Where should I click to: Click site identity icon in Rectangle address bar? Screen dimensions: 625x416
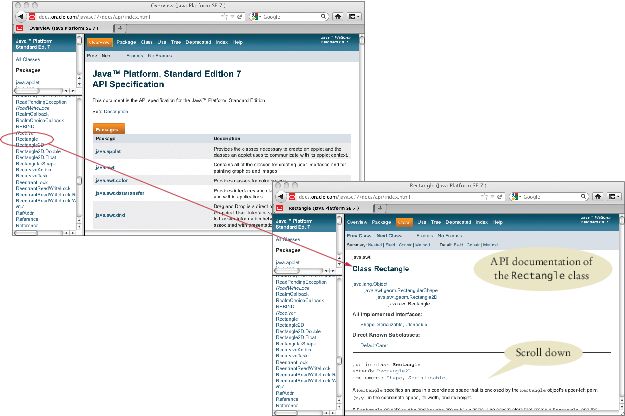[293, 196]
